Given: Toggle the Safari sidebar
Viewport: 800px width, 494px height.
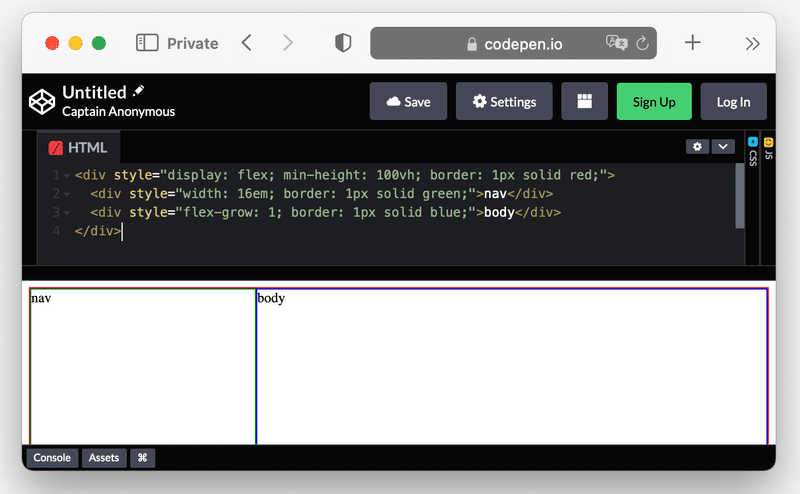Looking at the screenshot, I should [x=147, y=43].
